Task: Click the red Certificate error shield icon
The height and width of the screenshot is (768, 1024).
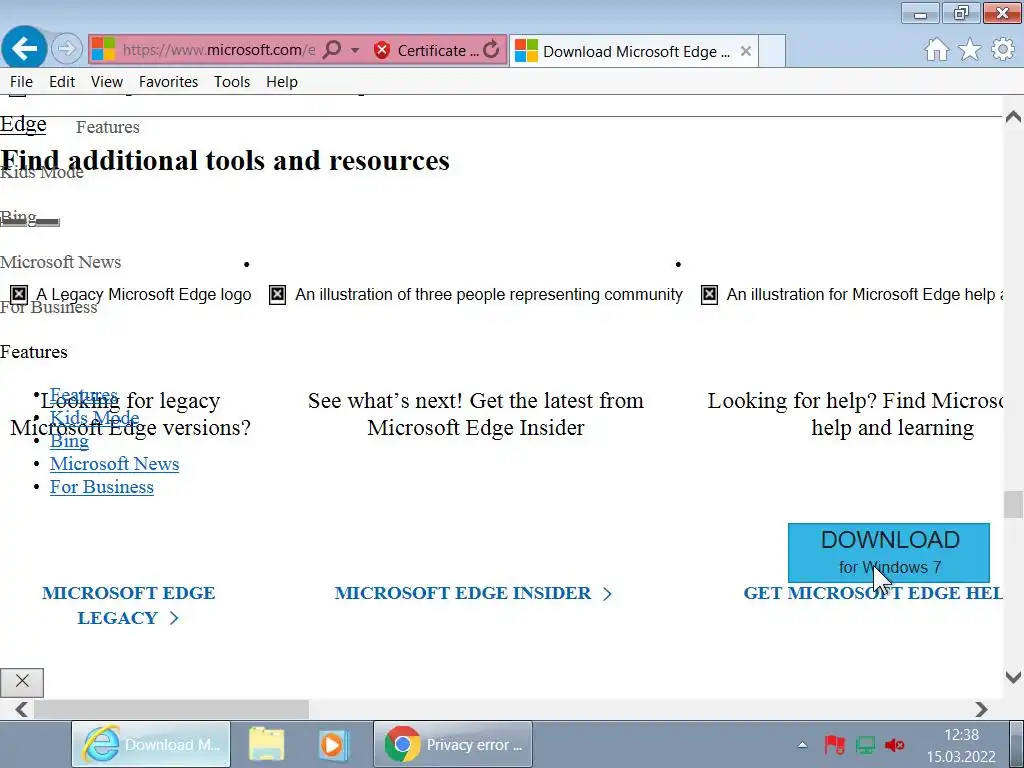Action: [382, 50]
